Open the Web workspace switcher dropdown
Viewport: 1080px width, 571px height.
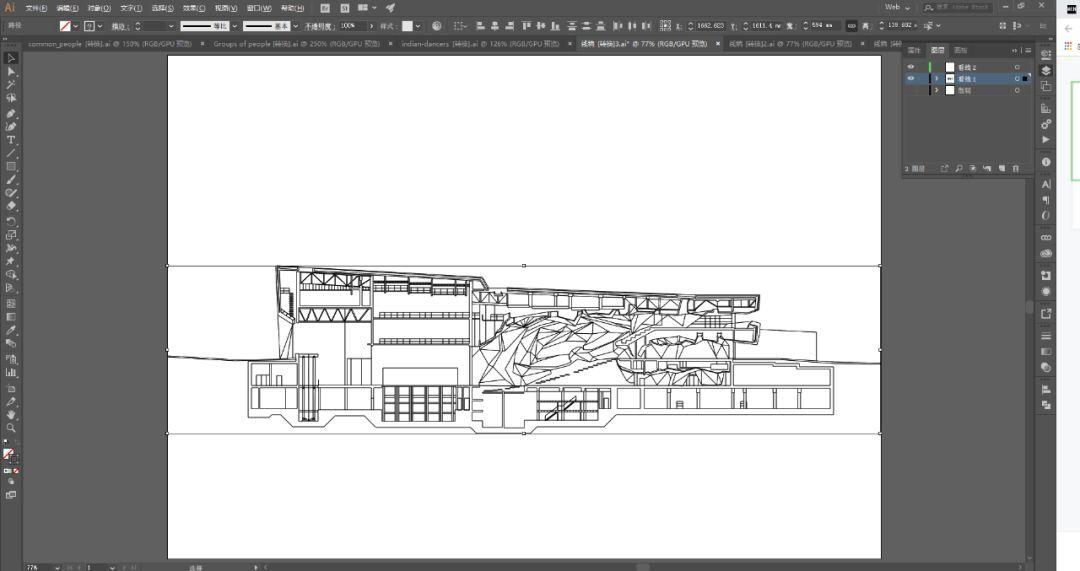(897, 7)
